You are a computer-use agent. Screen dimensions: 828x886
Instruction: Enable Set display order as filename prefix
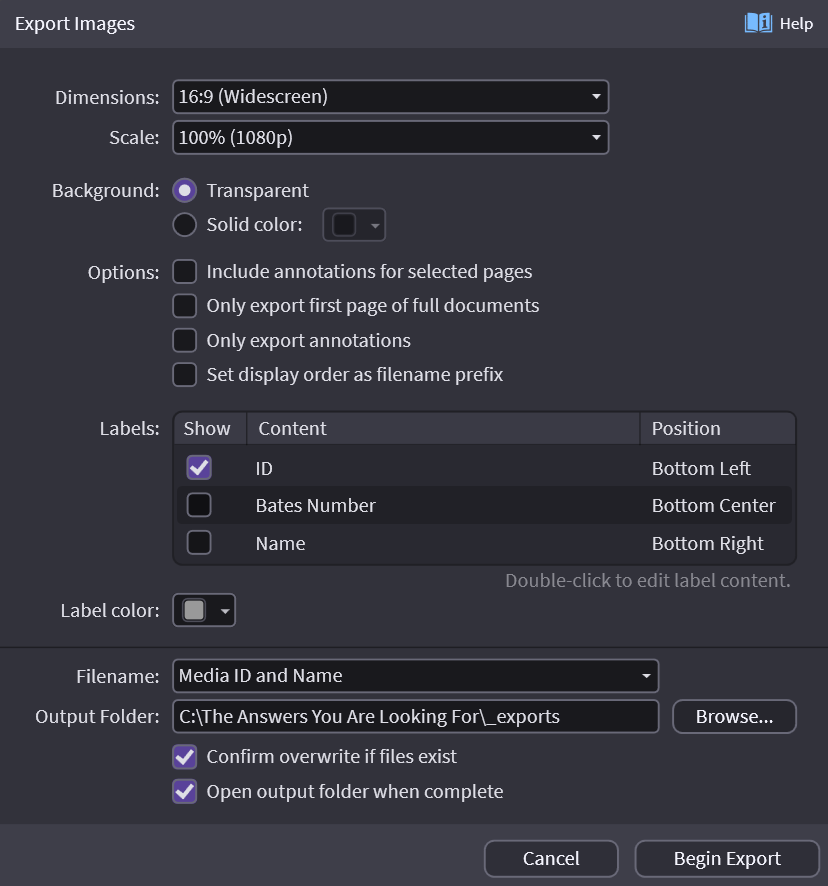(x=185, y=375)
